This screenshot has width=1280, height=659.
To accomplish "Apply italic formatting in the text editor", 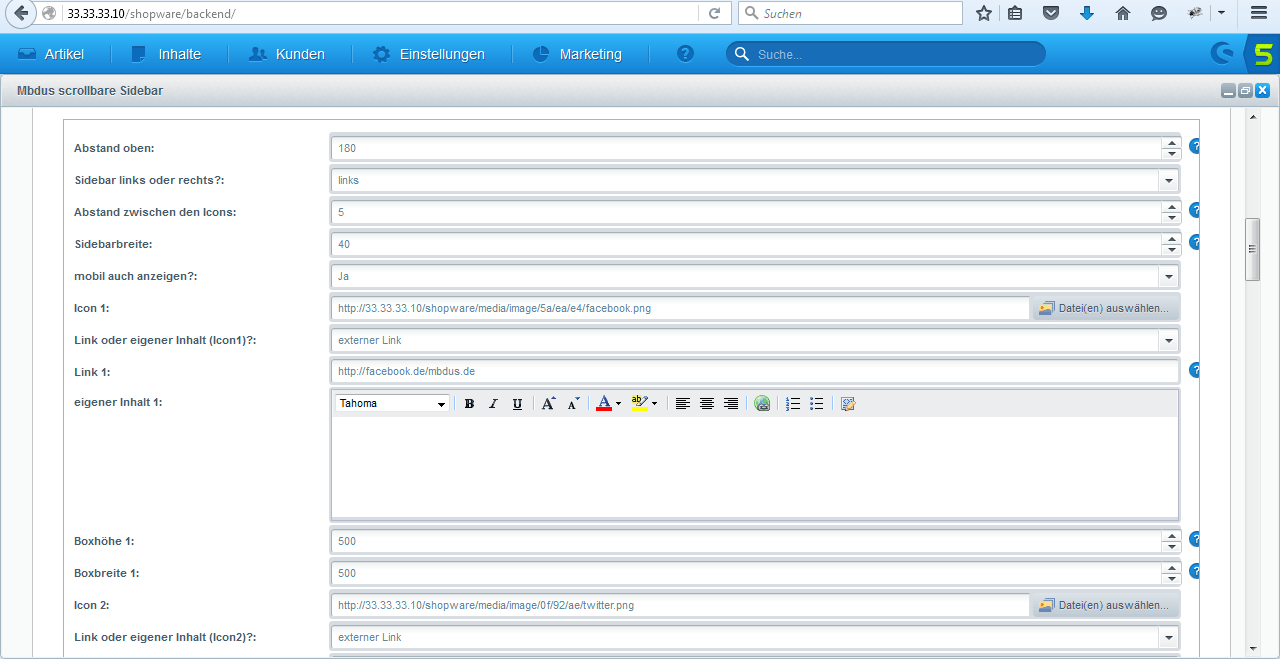I will [493, 403].
